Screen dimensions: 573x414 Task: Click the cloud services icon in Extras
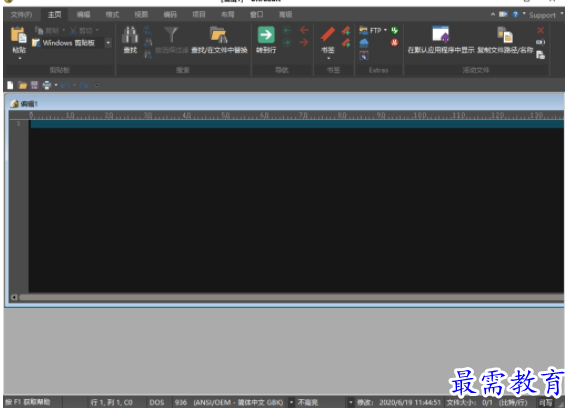(x=364, y=43)
